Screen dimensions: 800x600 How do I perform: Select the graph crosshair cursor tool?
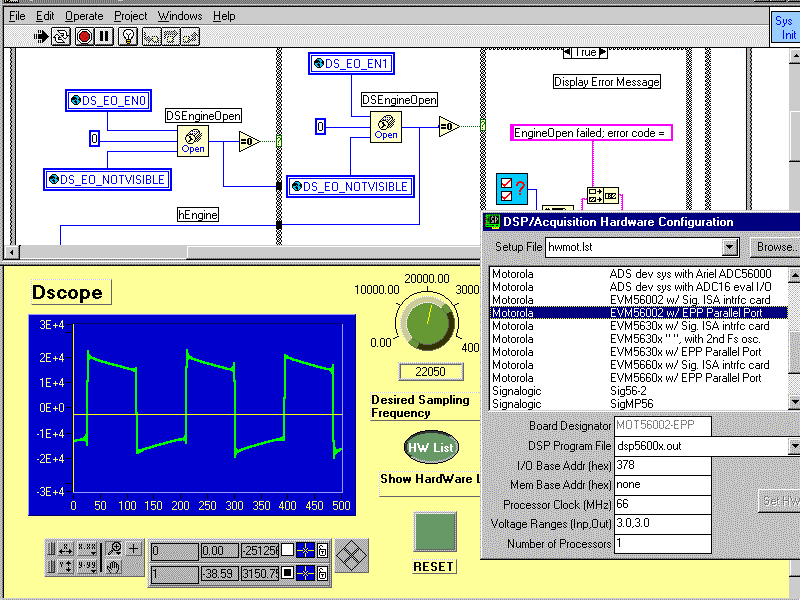[134, 549]
